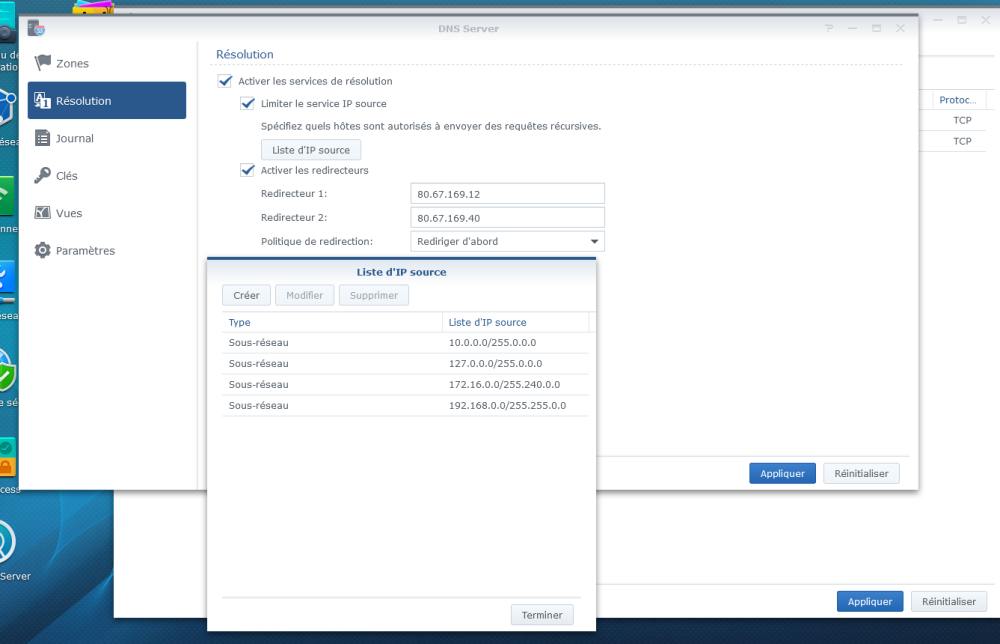Click the DNS Server app icon in title bar

click(x=36, y=28)
